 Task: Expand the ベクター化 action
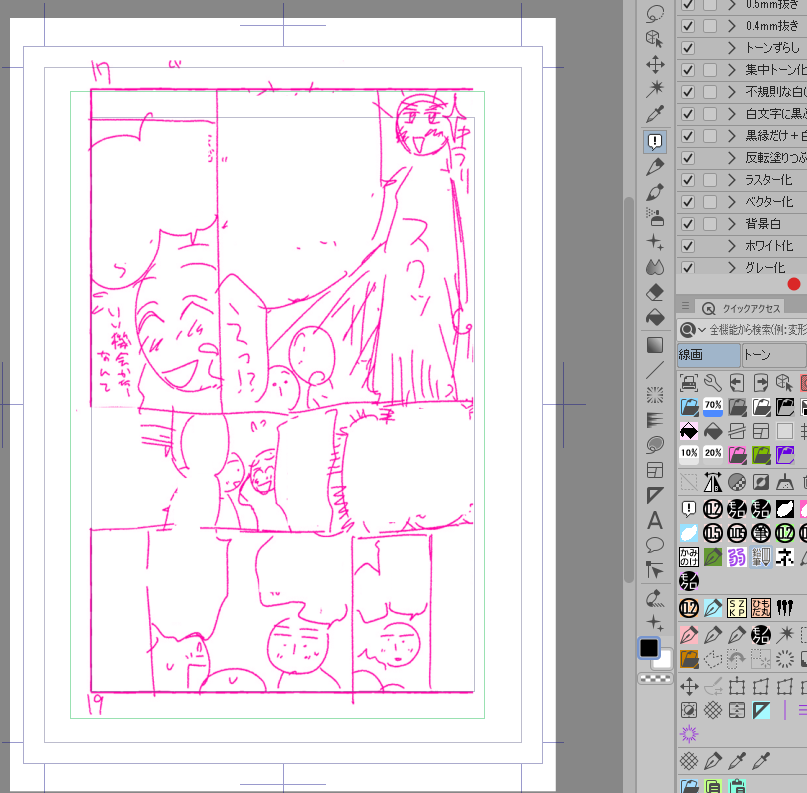[x=732, y=202]
